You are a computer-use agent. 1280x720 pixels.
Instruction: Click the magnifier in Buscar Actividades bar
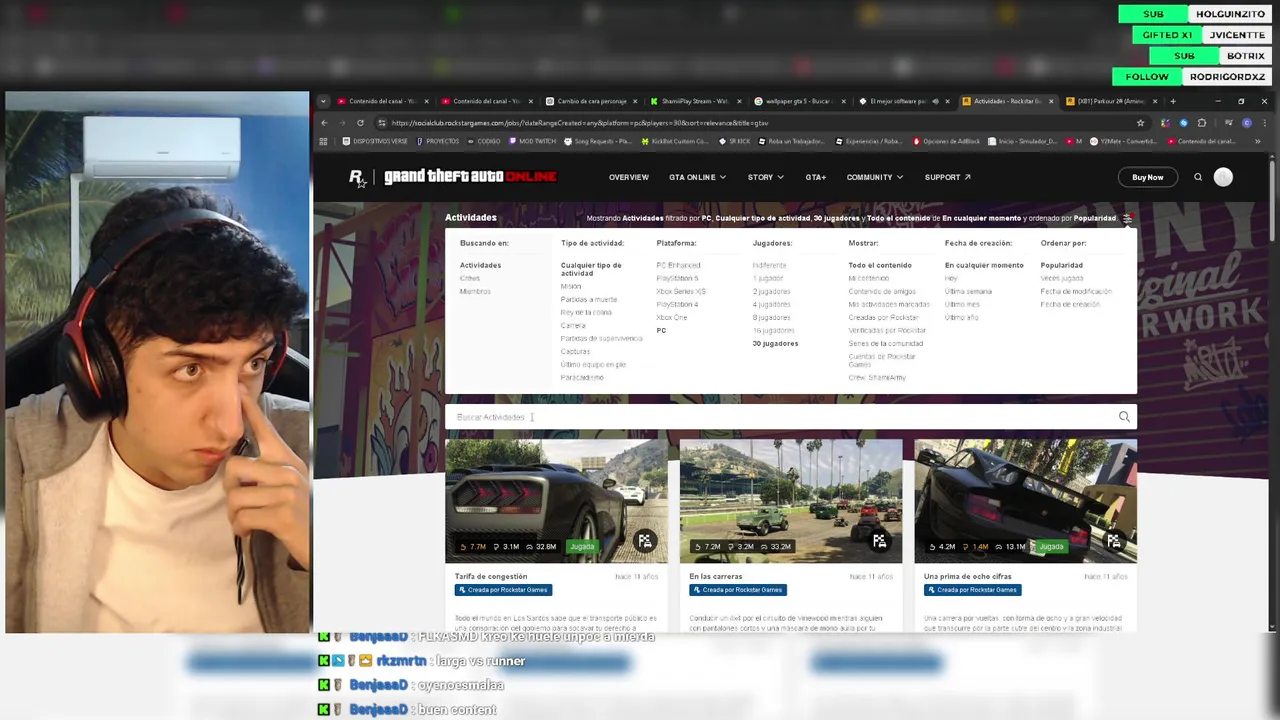(1124, 417)
